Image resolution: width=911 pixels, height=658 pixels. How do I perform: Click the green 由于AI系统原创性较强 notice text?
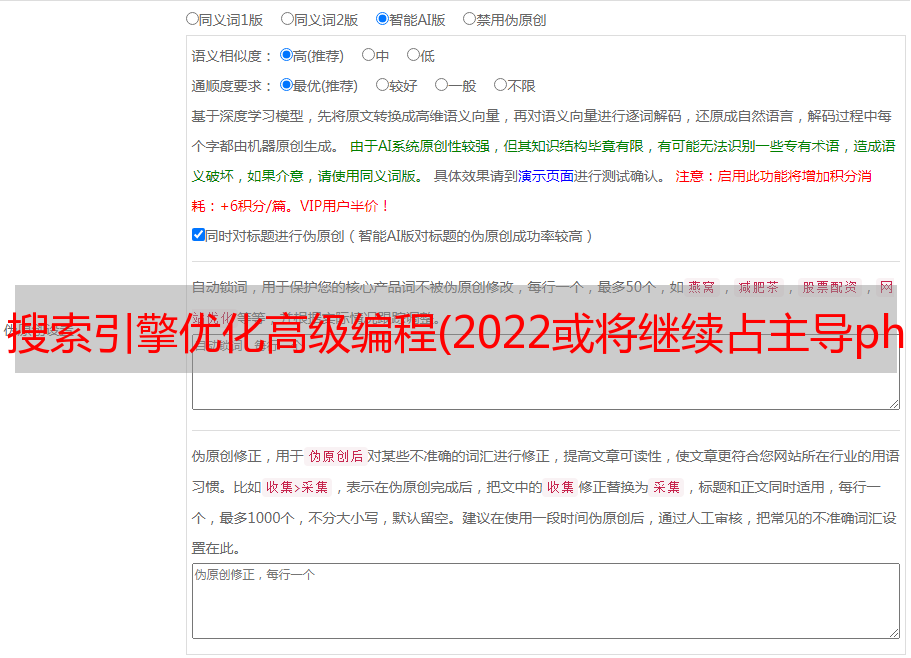(x=543, y=161)
